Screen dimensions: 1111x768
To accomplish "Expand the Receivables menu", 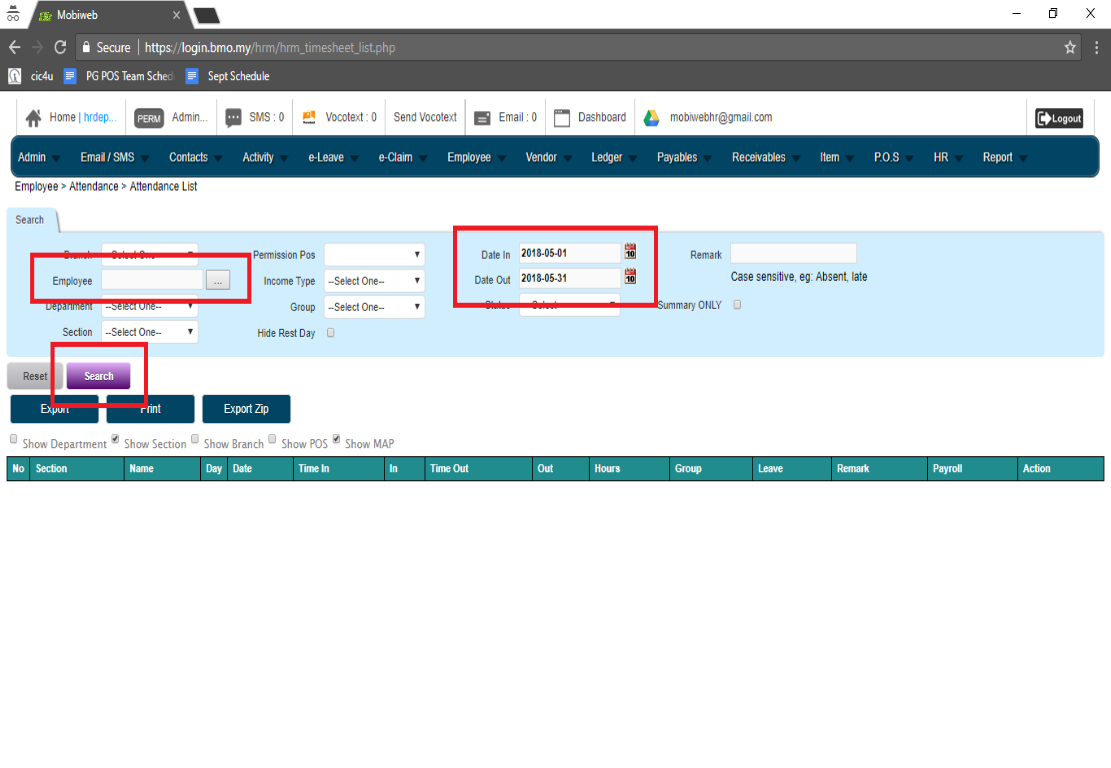I will 765,157.
